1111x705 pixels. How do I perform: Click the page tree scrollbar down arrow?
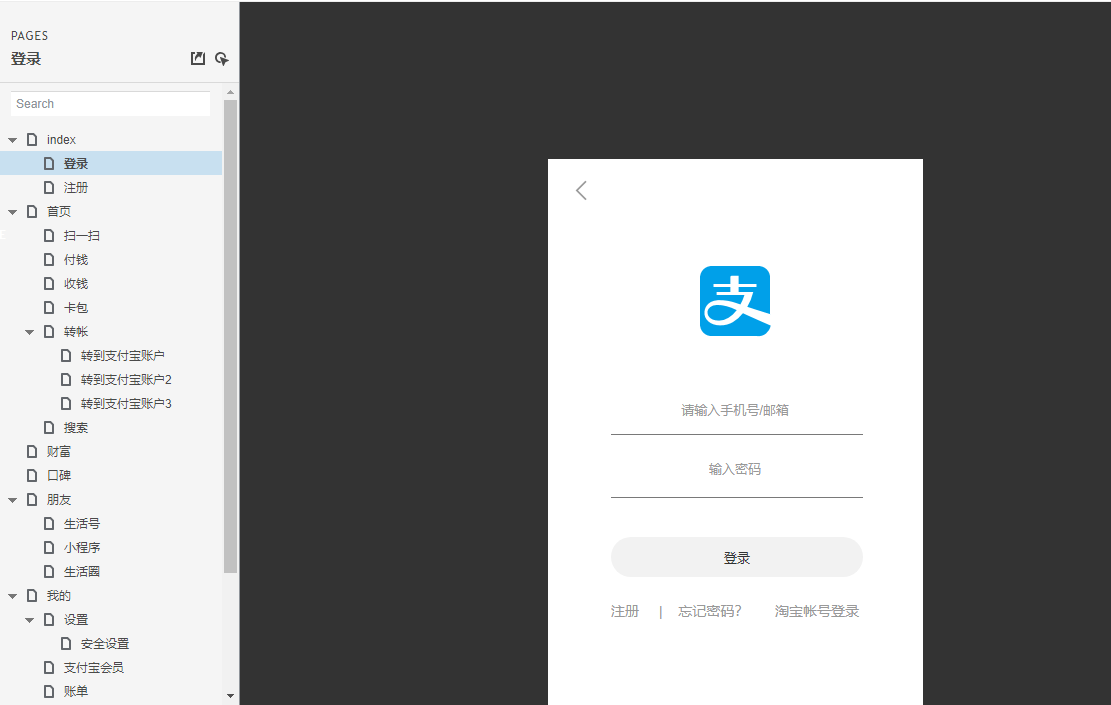click(230, 696)
